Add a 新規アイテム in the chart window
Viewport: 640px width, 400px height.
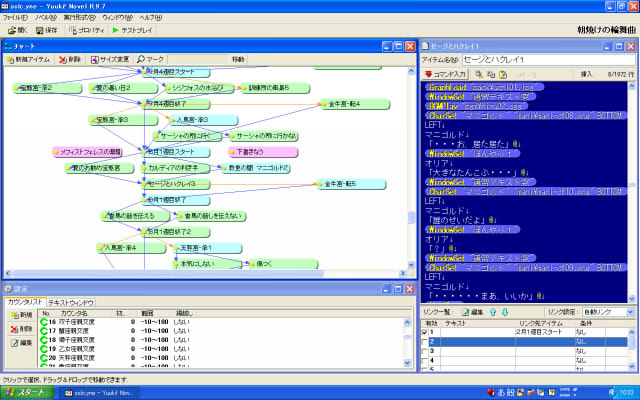(28, 60)
